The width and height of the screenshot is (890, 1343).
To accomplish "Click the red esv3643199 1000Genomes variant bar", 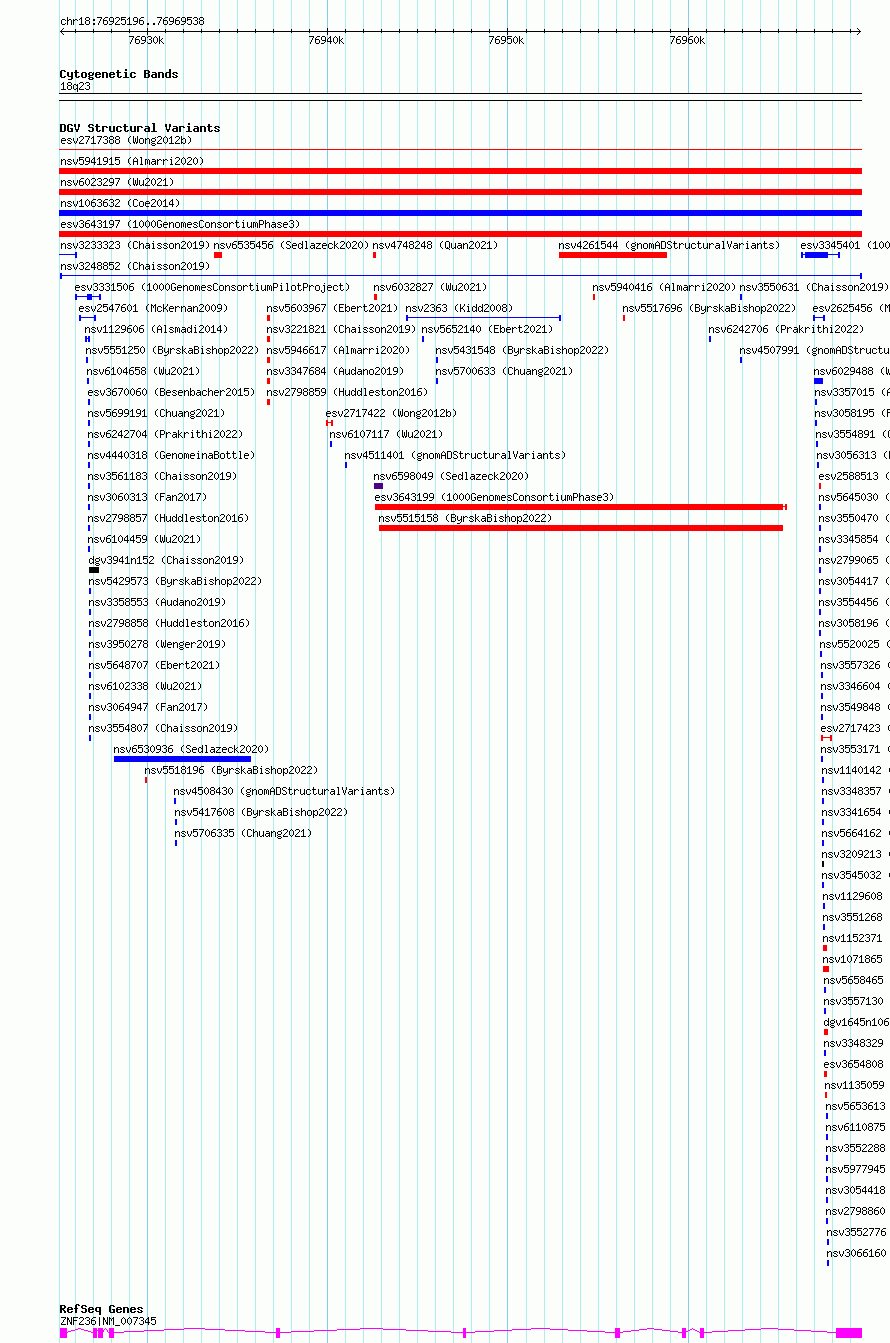I will tap(581, 507).
